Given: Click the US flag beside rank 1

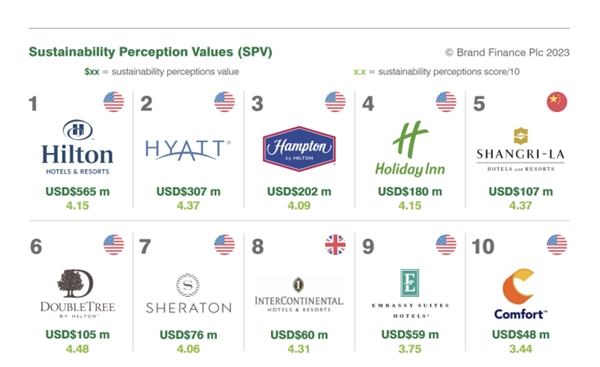Looking at the screenshot, I should point(114,102).
